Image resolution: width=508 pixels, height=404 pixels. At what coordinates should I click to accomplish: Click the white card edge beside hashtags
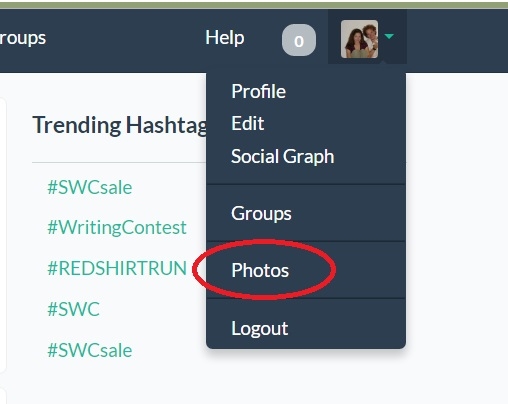coord(3,235)
